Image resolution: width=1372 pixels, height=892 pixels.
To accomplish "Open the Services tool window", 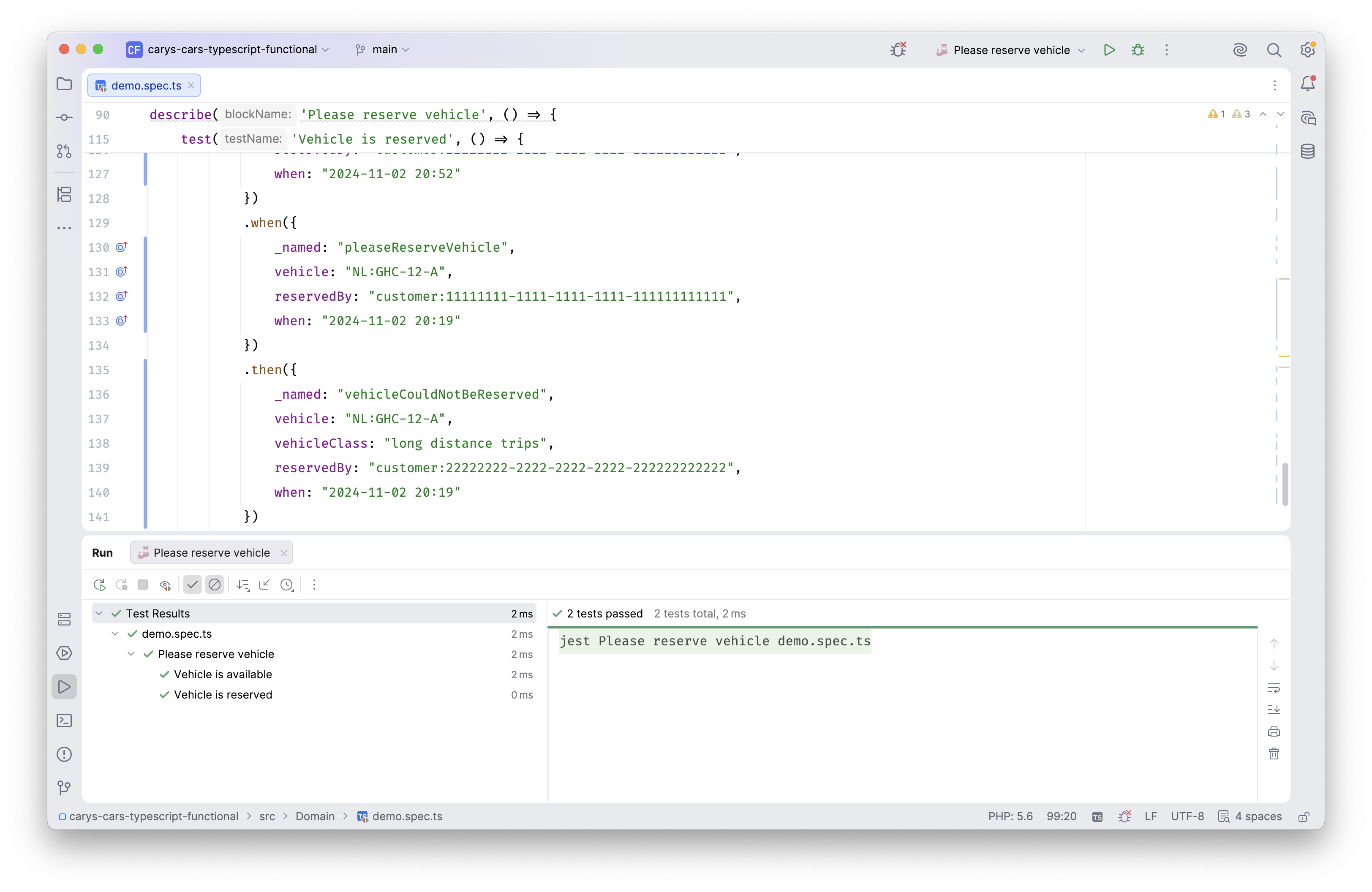I will point(64,620).
